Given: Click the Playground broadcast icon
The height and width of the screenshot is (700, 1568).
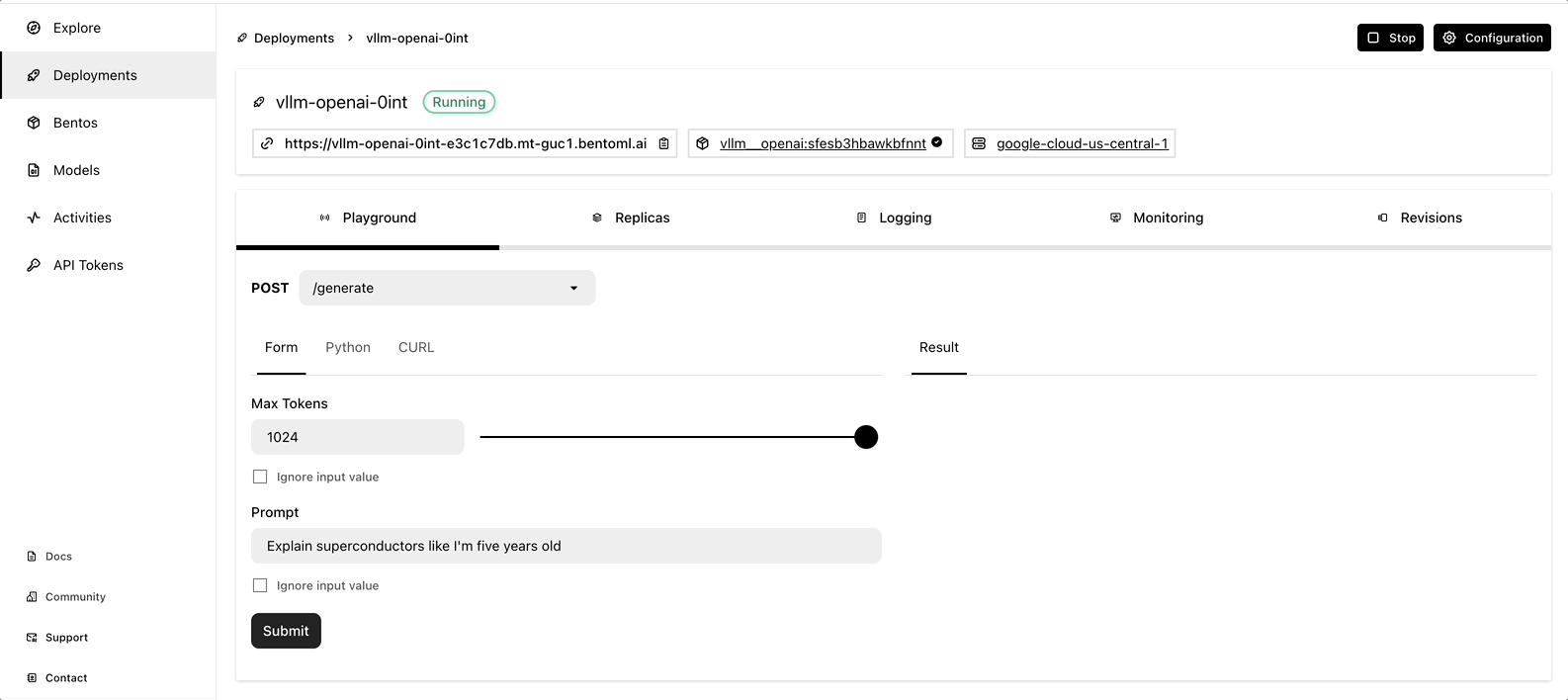Looking at the screenshot, I should click(325, 218).
